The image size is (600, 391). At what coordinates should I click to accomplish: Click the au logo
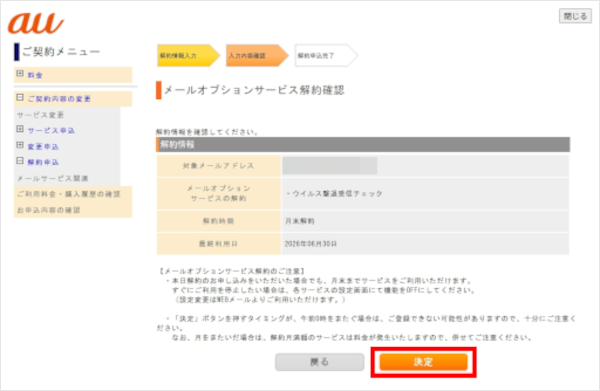(36, 23)
